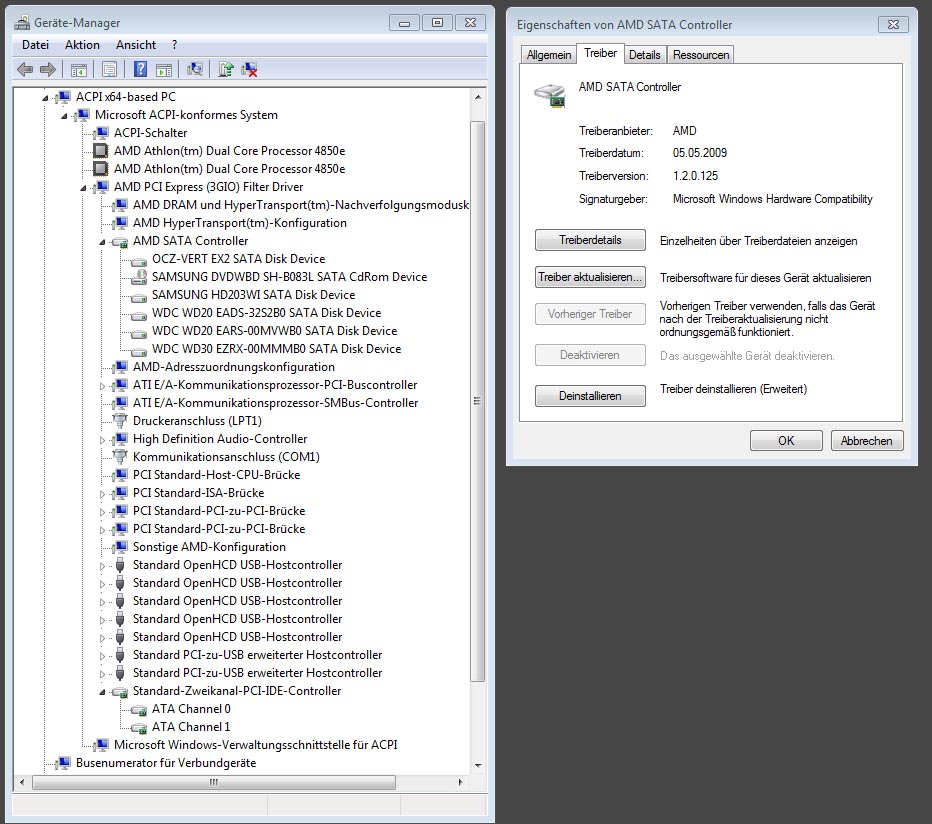Select AMD HyperTransport(tm)-Konfiguration item
932x824 pixels.
coord(240,223)
